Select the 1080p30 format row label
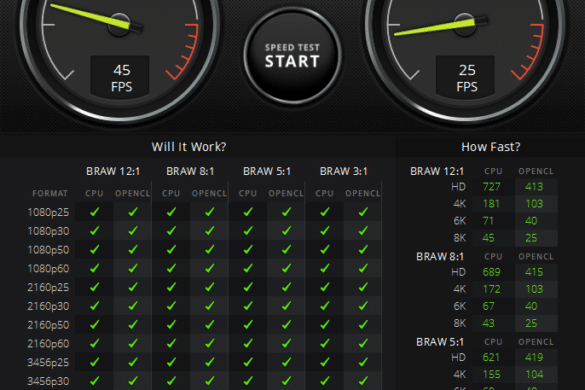The height and width of the screenshot is (390, 585). [48, 231]
